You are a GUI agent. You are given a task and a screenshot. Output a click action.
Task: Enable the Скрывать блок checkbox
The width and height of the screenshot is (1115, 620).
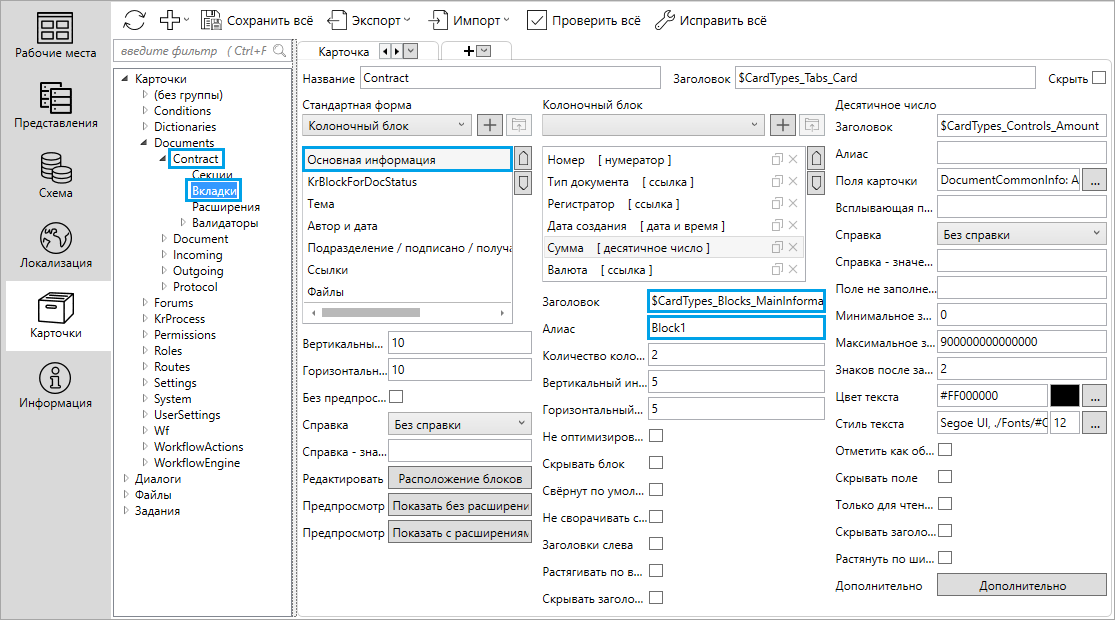click(656, 463)
